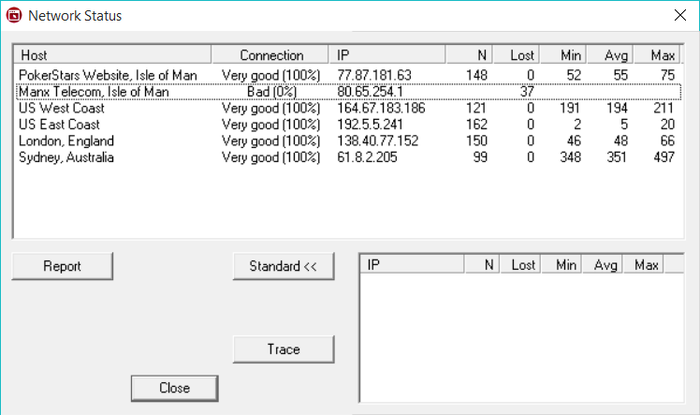Click the Max header in trace panel
Viewport: 700px width, 415px height.
[643, 265]
